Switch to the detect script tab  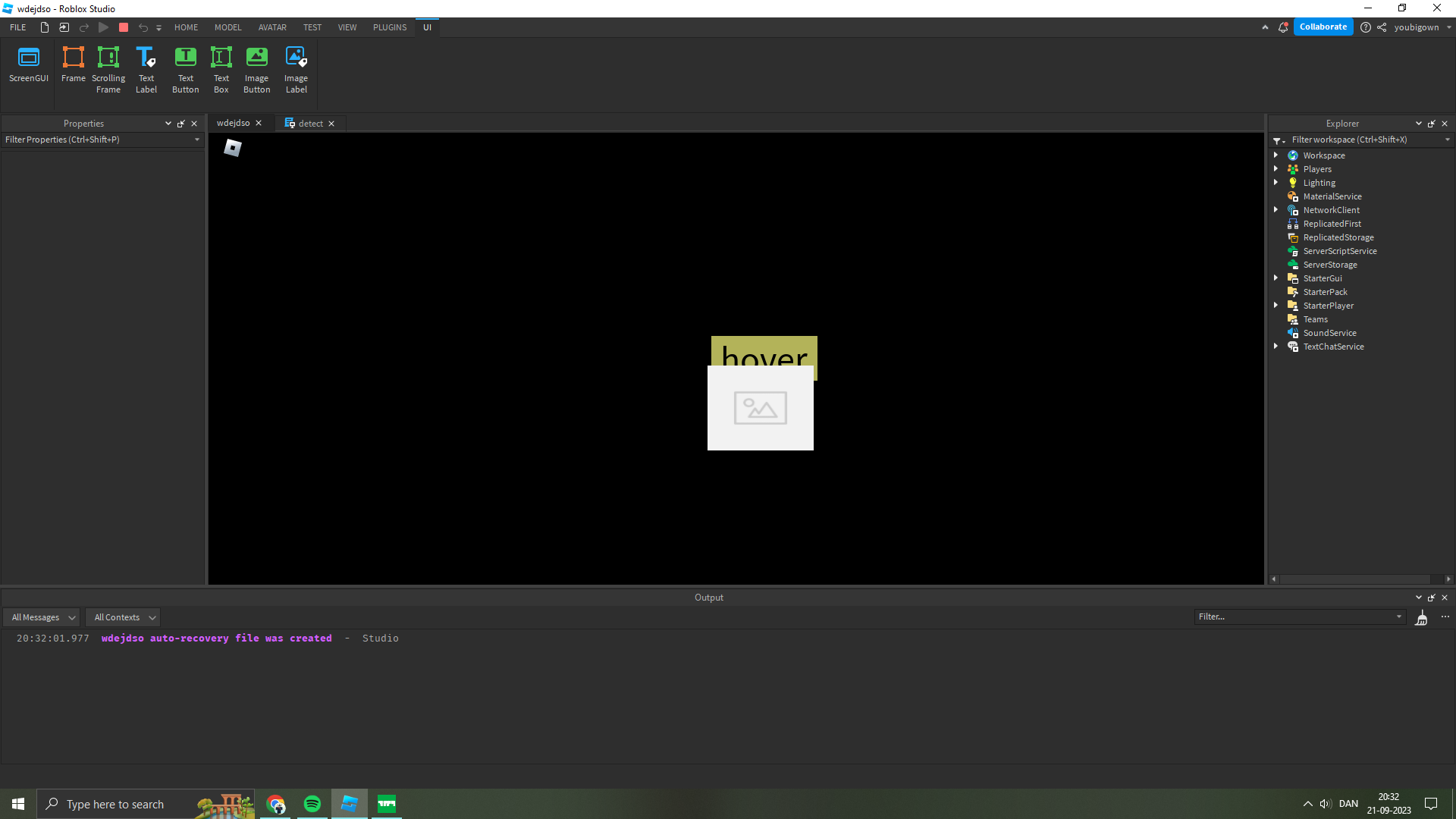(310, 123)
